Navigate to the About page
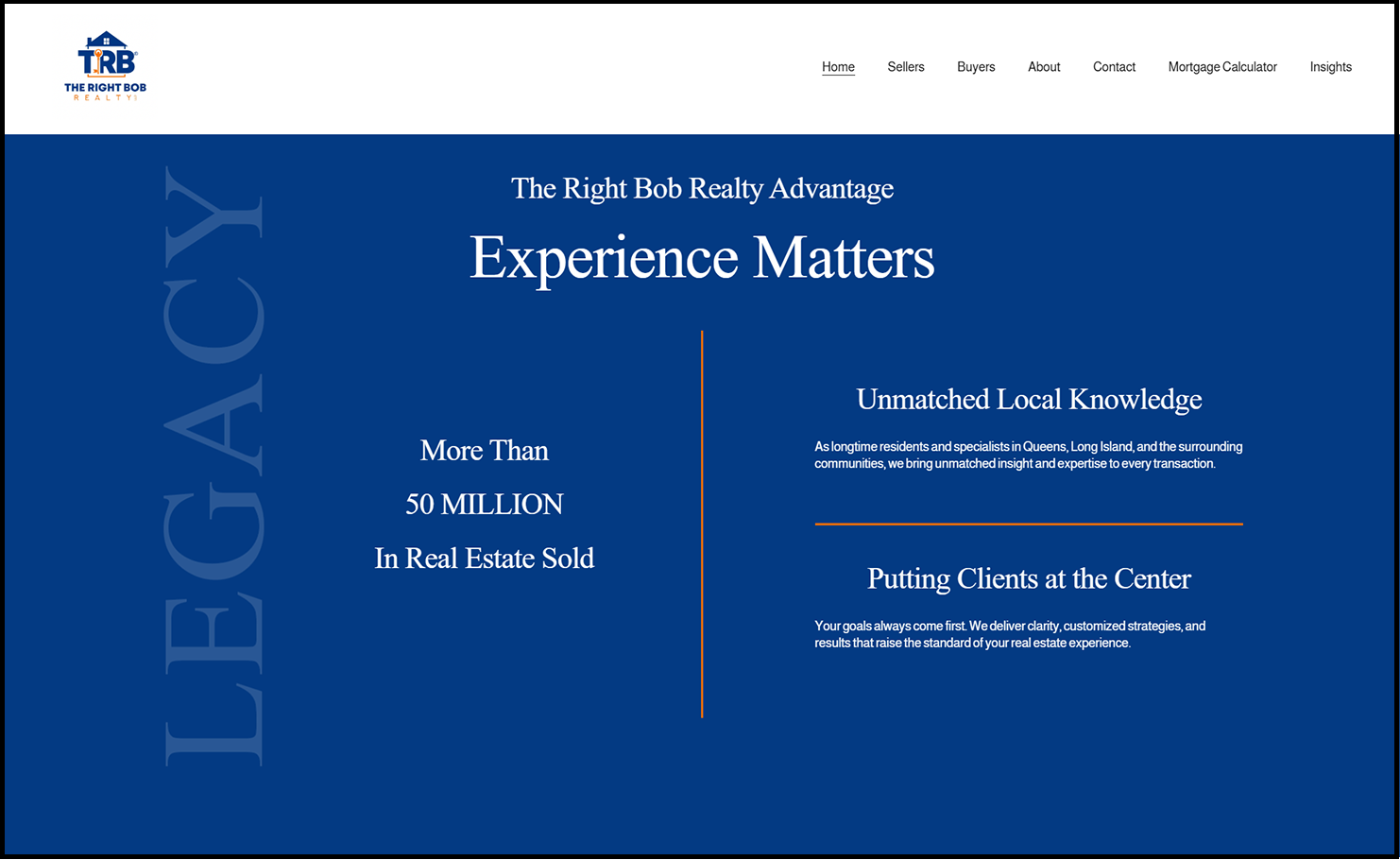 (x=1044, y=67)
